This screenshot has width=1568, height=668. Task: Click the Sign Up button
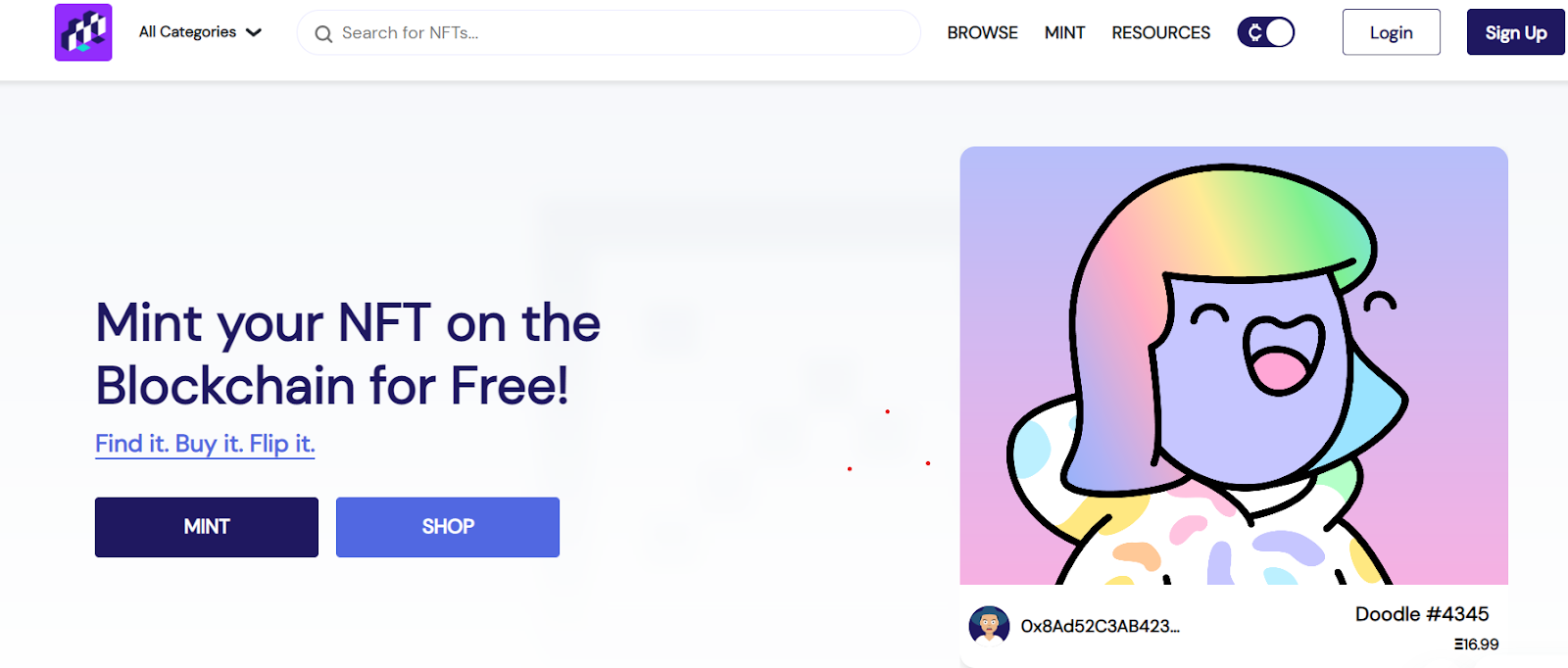point(1515,32)
